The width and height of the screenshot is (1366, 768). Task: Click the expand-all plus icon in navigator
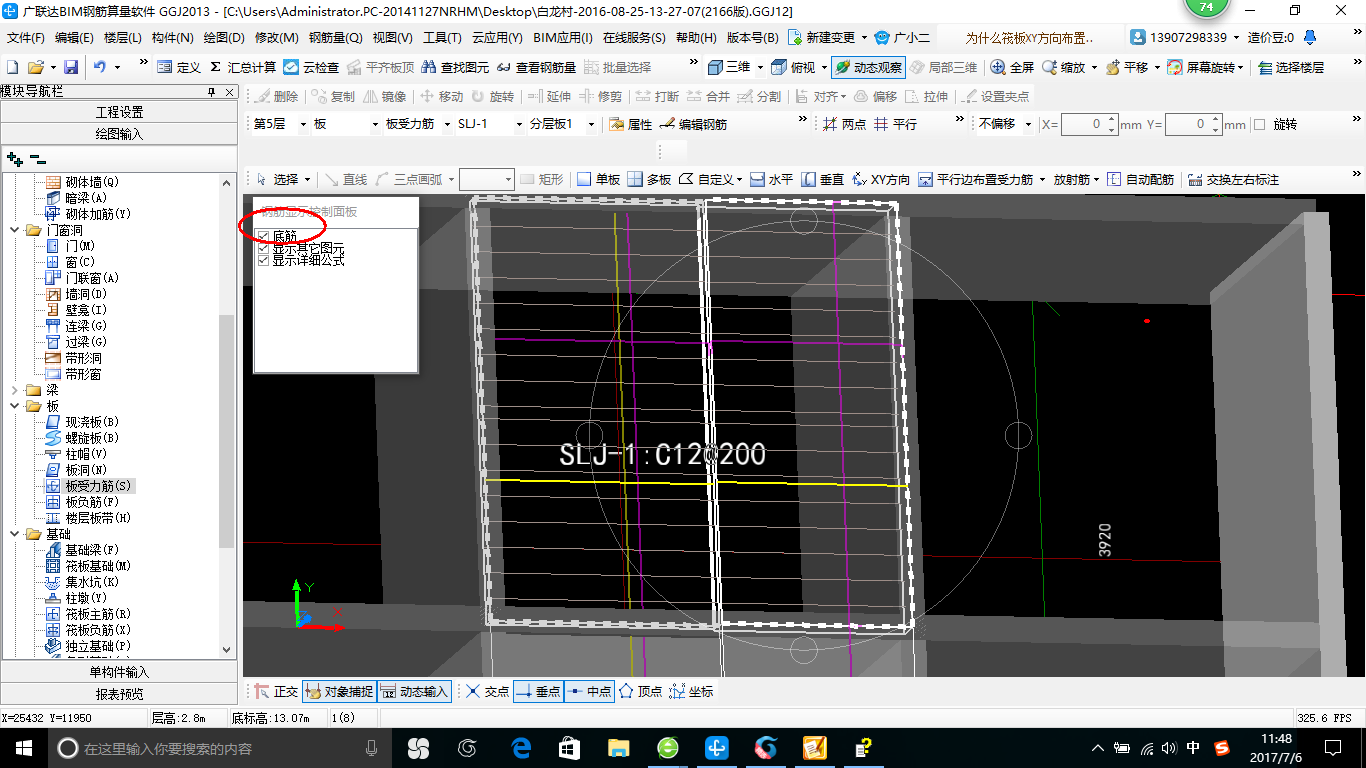(x=15, y=159)
